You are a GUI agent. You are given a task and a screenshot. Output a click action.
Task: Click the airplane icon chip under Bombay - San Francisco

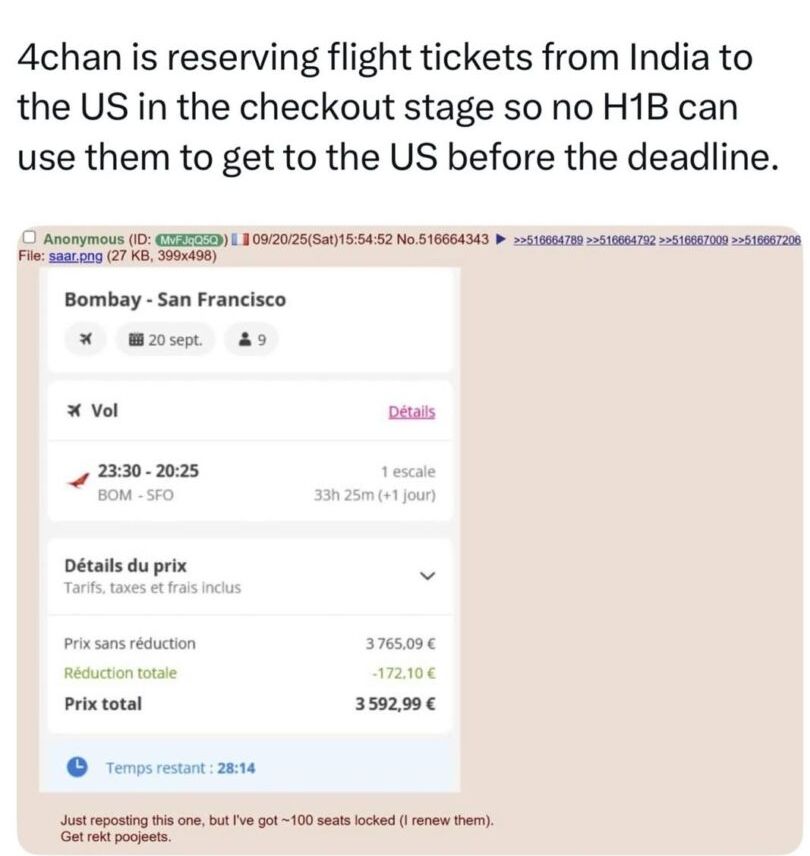(85, 340)
